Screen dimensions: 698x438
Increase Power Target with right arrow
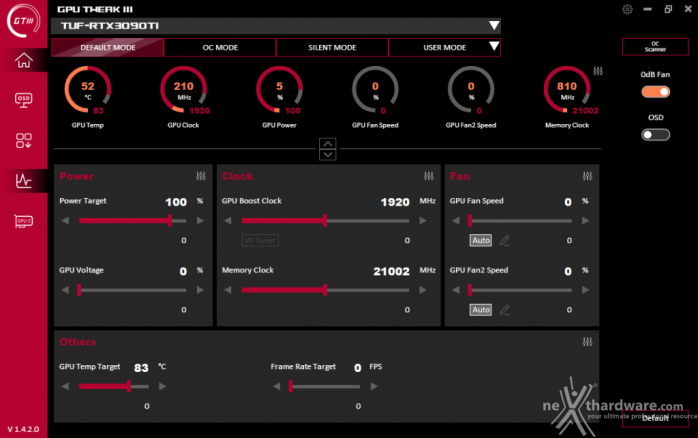click(x=200, y=221)
